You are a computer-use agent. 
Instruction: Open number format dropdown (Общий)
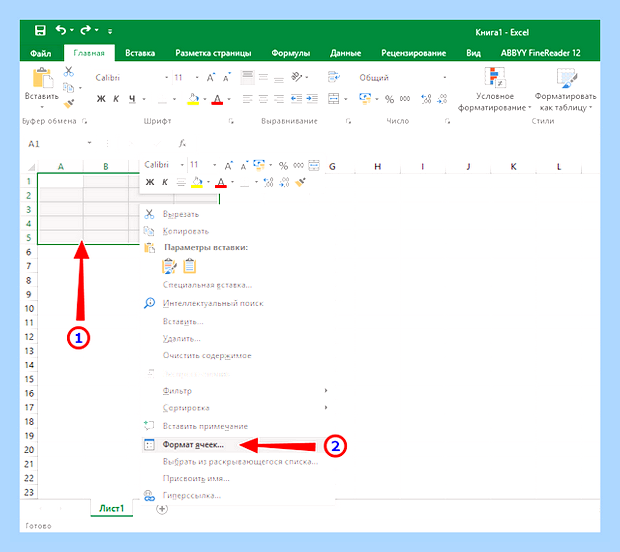(x=445, y=78)
